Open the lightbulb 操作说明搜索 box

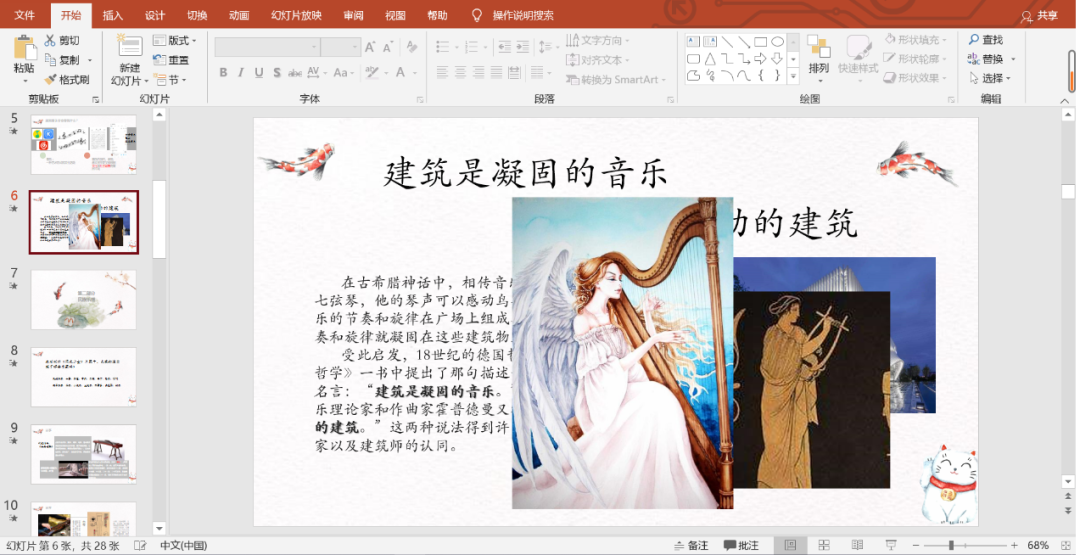coord(512,15)
